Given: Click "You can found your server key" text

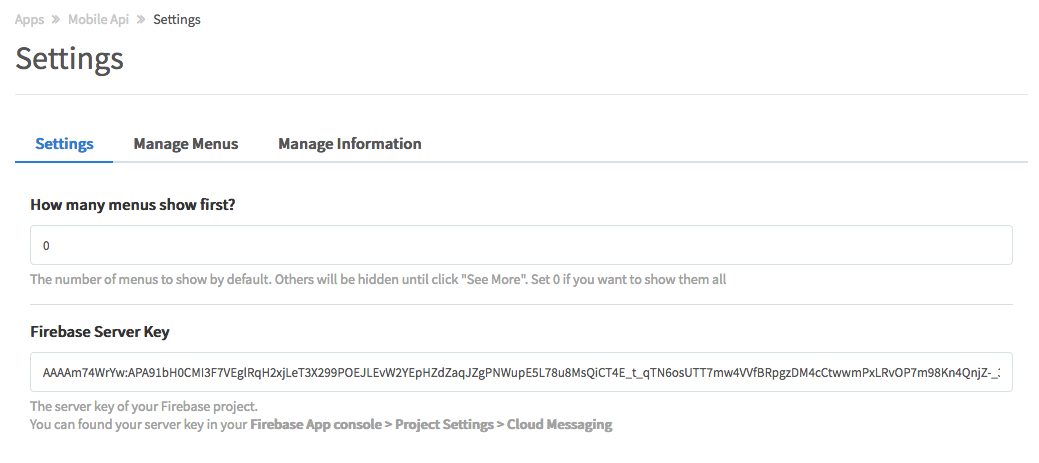Looking at the screenshot, I should coord(138,424).
